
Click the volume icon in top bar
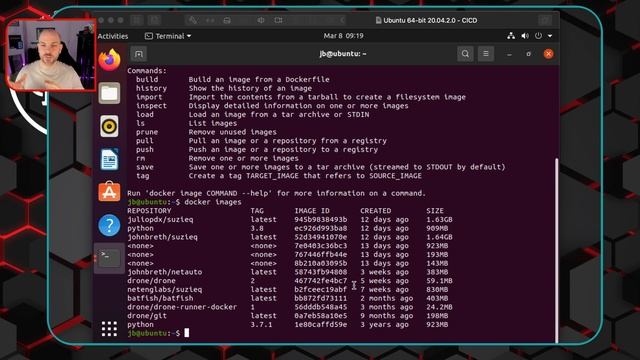(x=525, y=36)
